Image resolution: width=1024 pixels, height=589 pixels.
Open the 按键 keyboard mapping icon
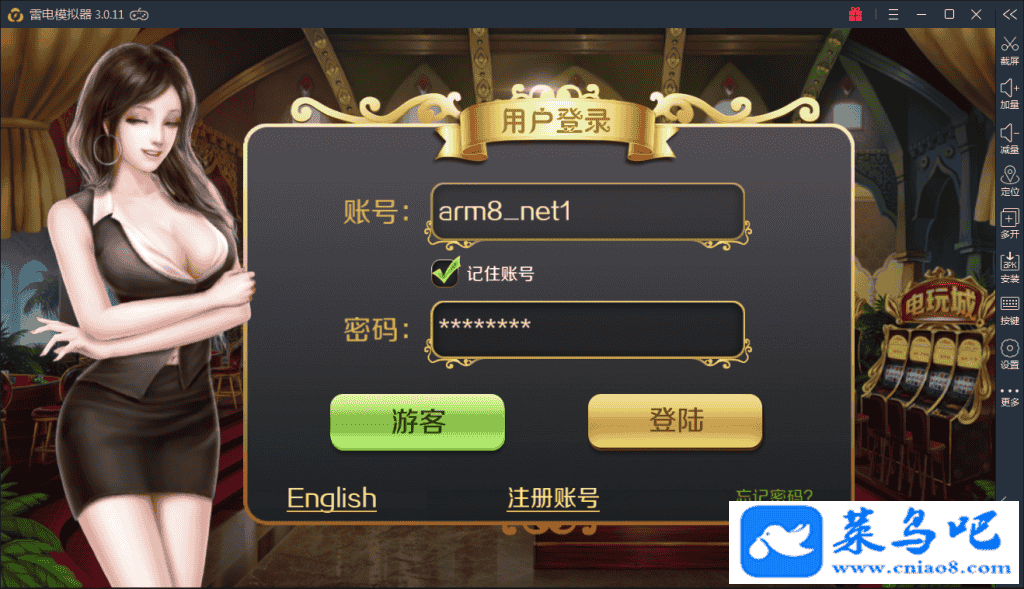(1010, 304)
